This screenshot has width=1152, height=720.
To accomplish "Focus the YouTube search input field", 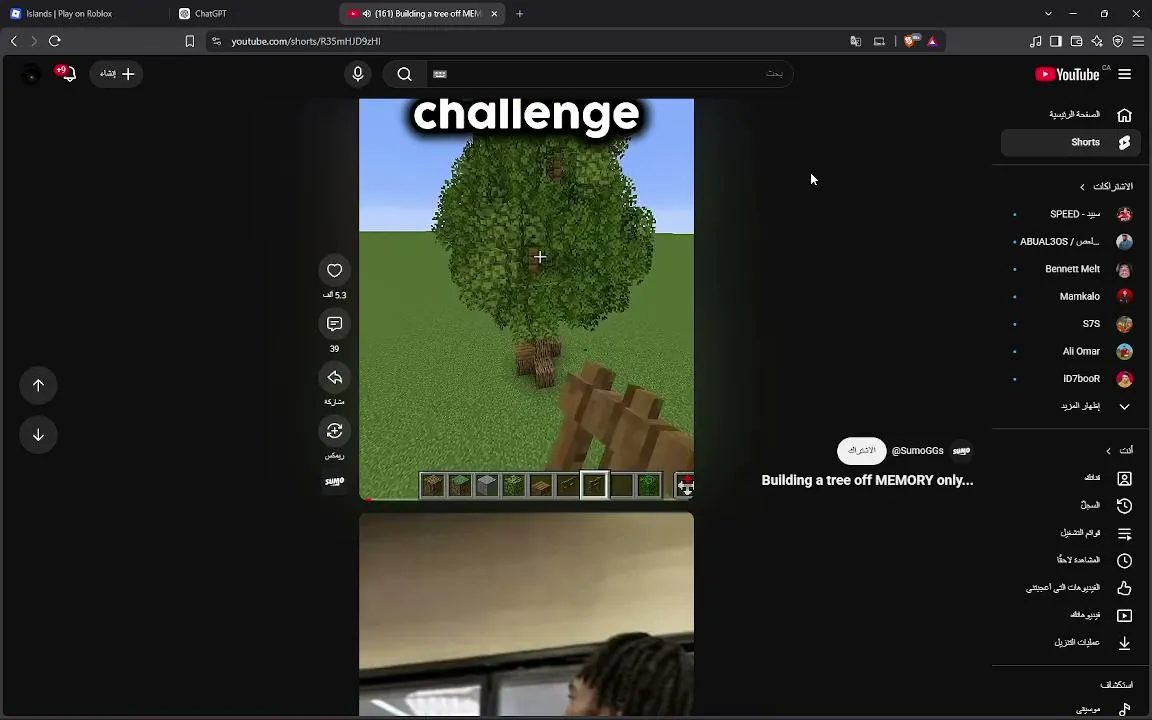I will click(610, 74).
